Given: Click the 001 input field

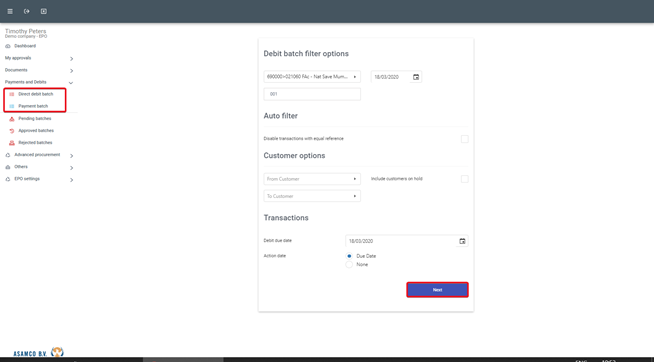Looking at the screenshot, I should 312,94.
